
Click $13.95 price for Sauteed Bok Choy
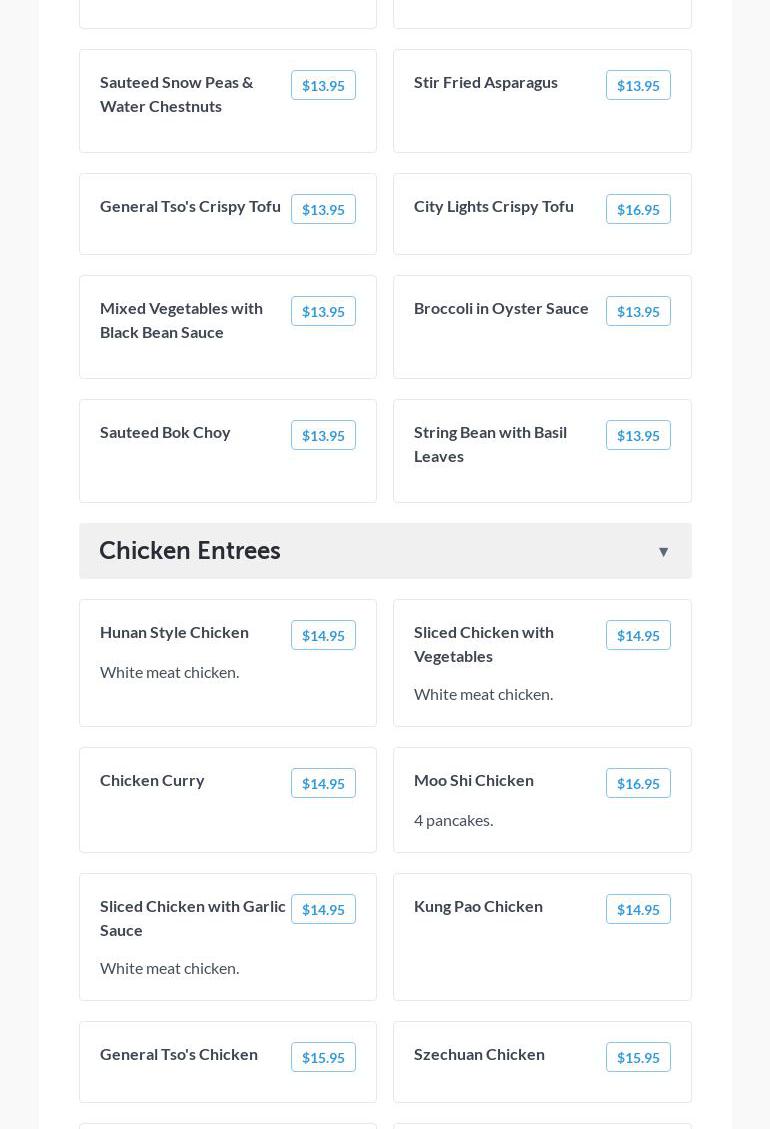click(323, 436)
